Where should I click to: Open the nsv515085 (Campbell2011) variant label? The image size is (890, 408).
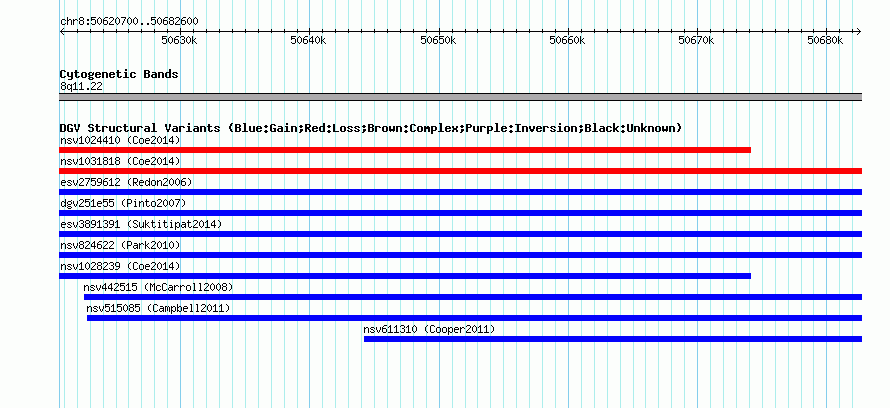tap(158, 308)
